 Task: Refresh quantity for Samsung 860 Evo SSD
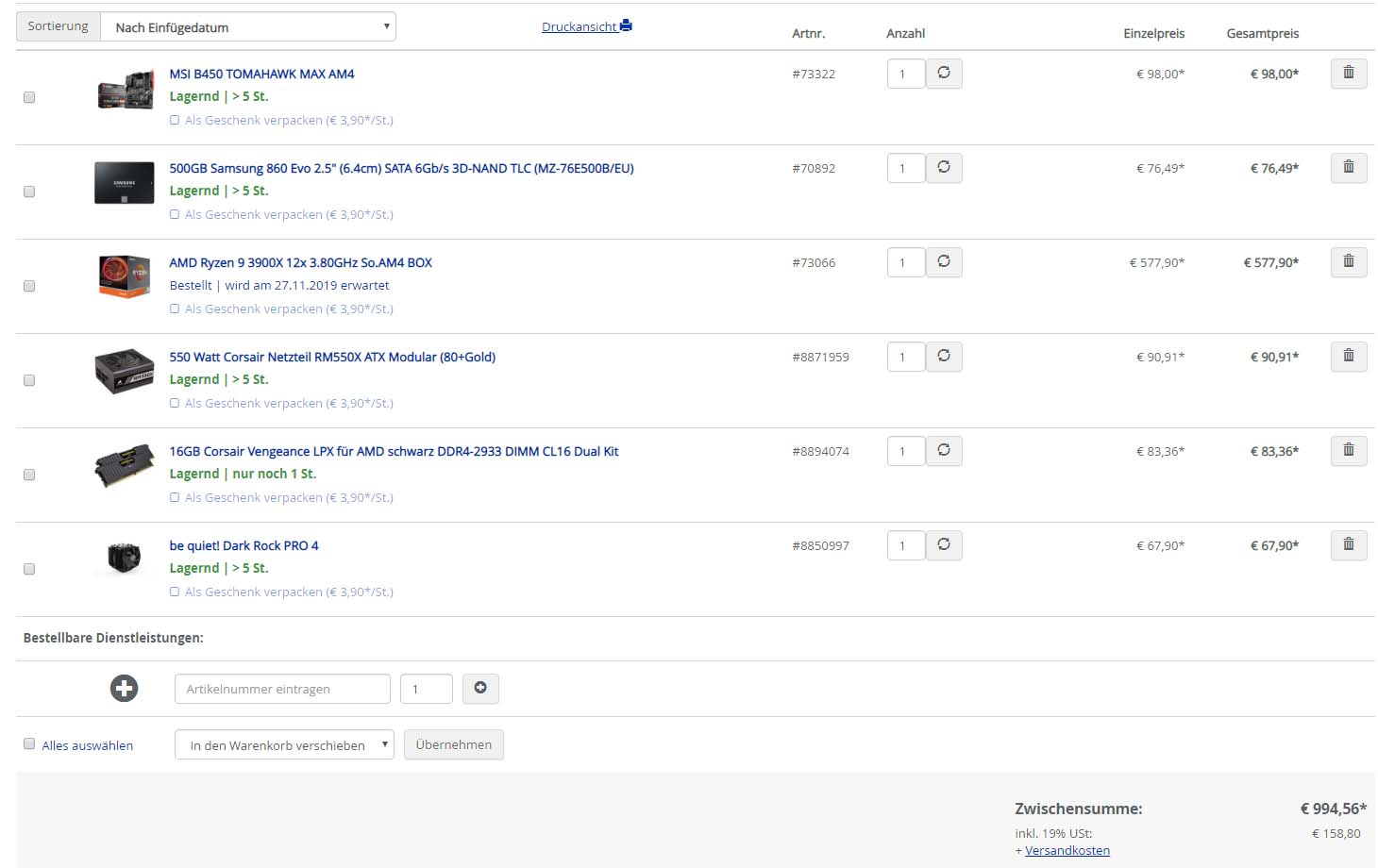(944, 168)
